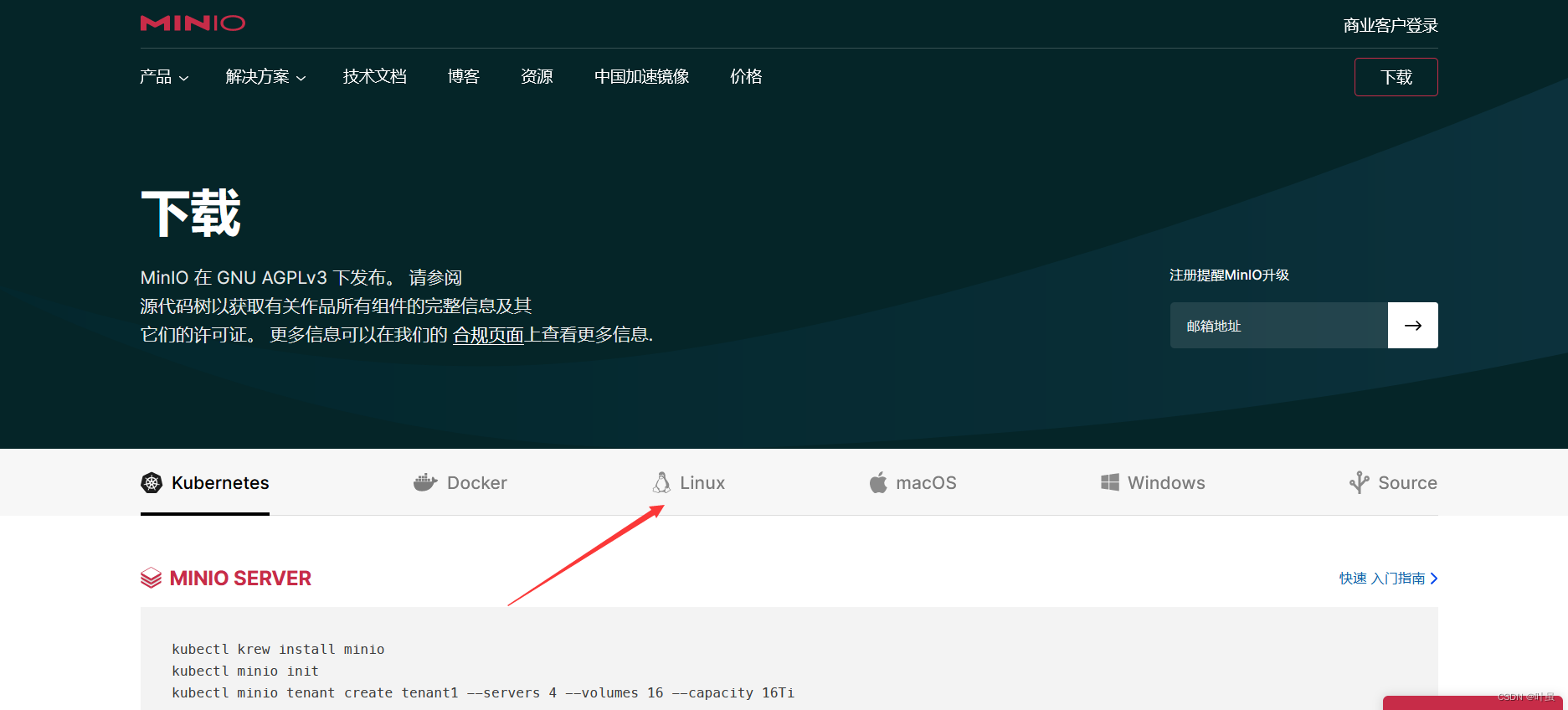The width and height of the screenshot is (1568, 710).
Task: Click the Docker whale icon
Action: pyautogui.click(x=425, y=482)
